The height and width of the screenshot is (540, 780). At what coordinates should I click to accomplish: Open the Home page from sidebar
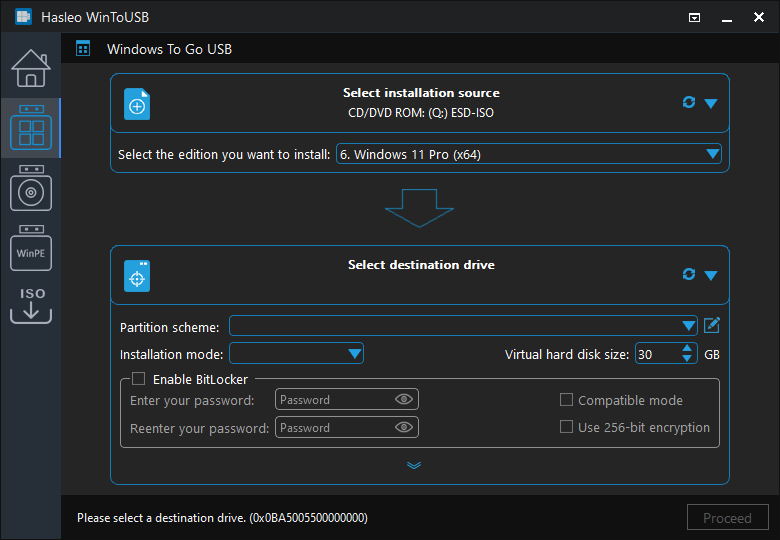[x=31, y=68]
